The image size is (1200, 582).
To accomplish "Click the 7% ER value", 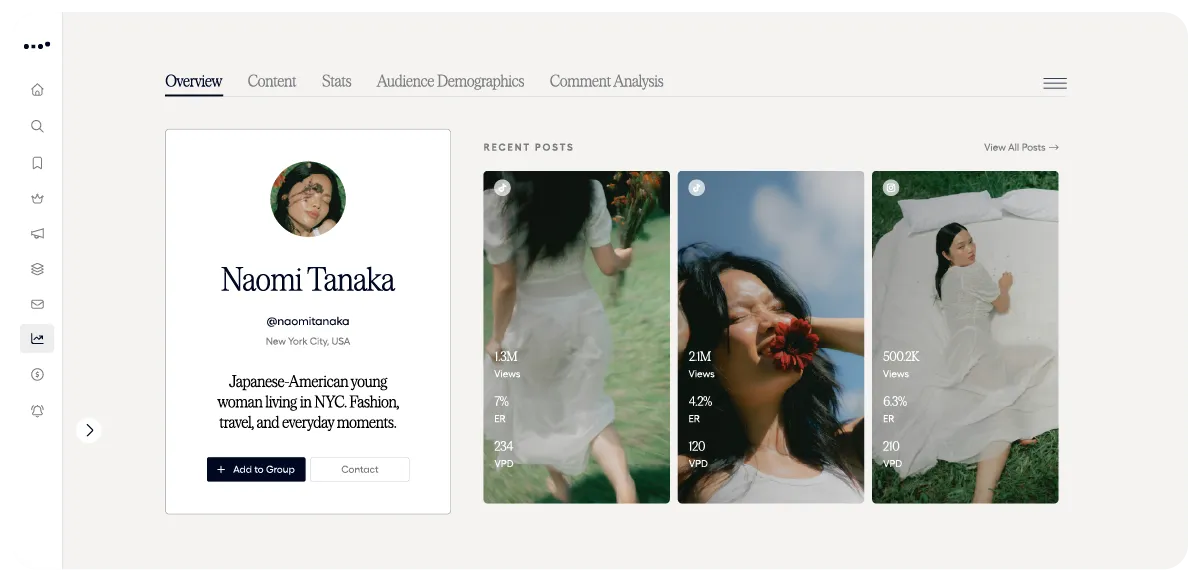I will pos(501,401).
